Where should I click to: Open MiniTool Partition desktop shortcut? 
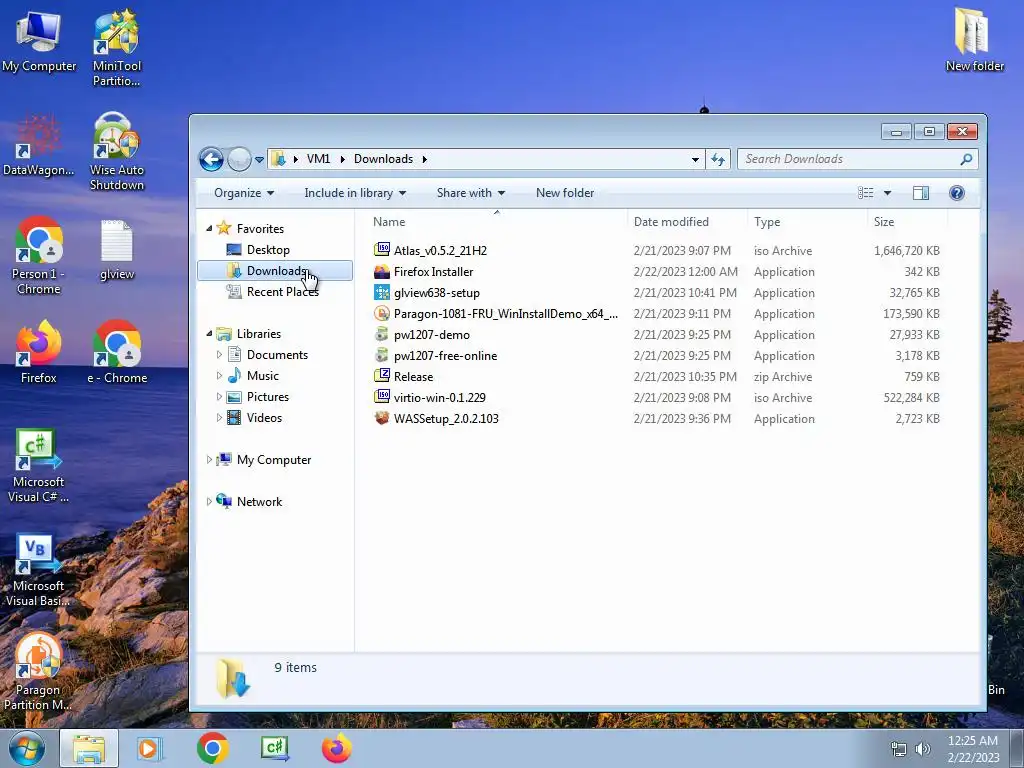tap(116, 47)
